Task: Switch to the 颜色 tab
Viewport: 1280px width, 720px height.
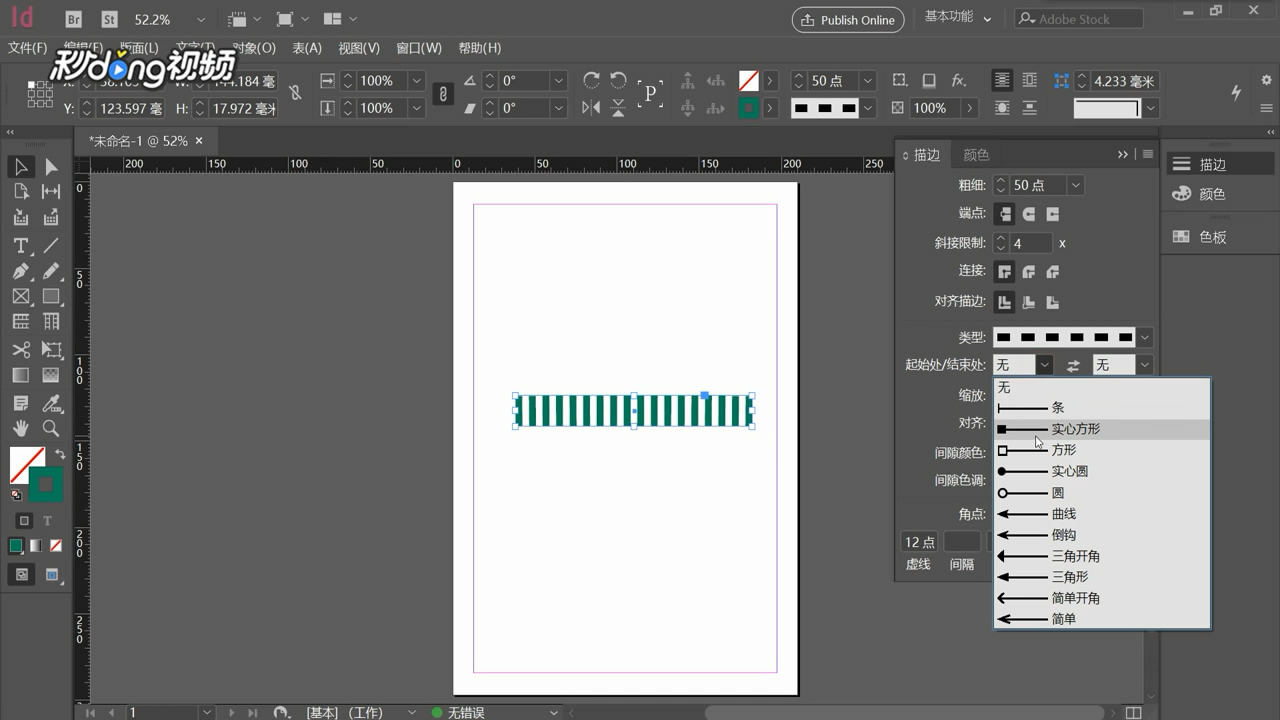Action: click(976, 155)
